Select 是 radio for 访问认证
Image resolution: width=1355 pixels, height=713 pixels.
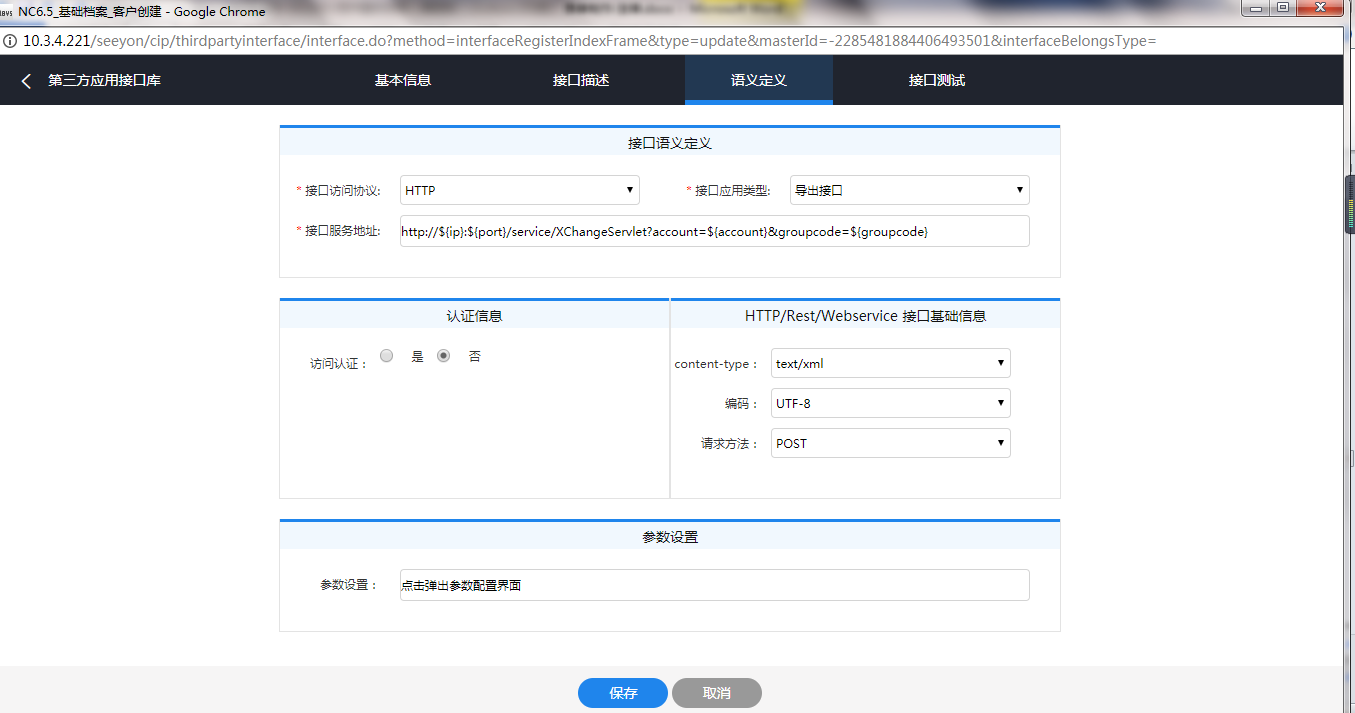pos(387,356)
